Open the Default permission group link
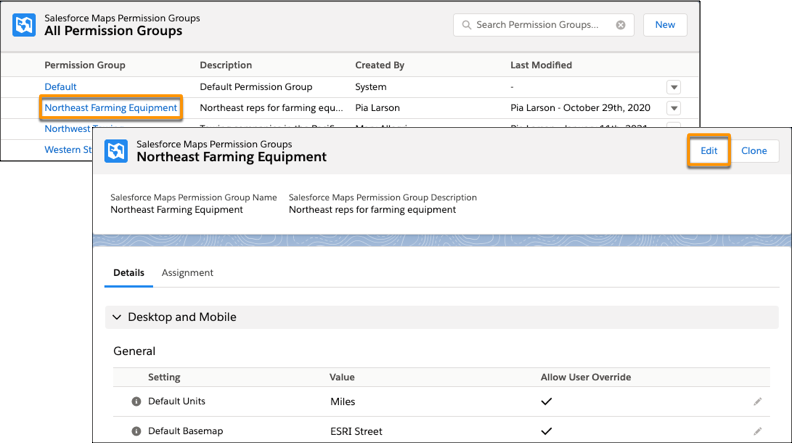 61,87
